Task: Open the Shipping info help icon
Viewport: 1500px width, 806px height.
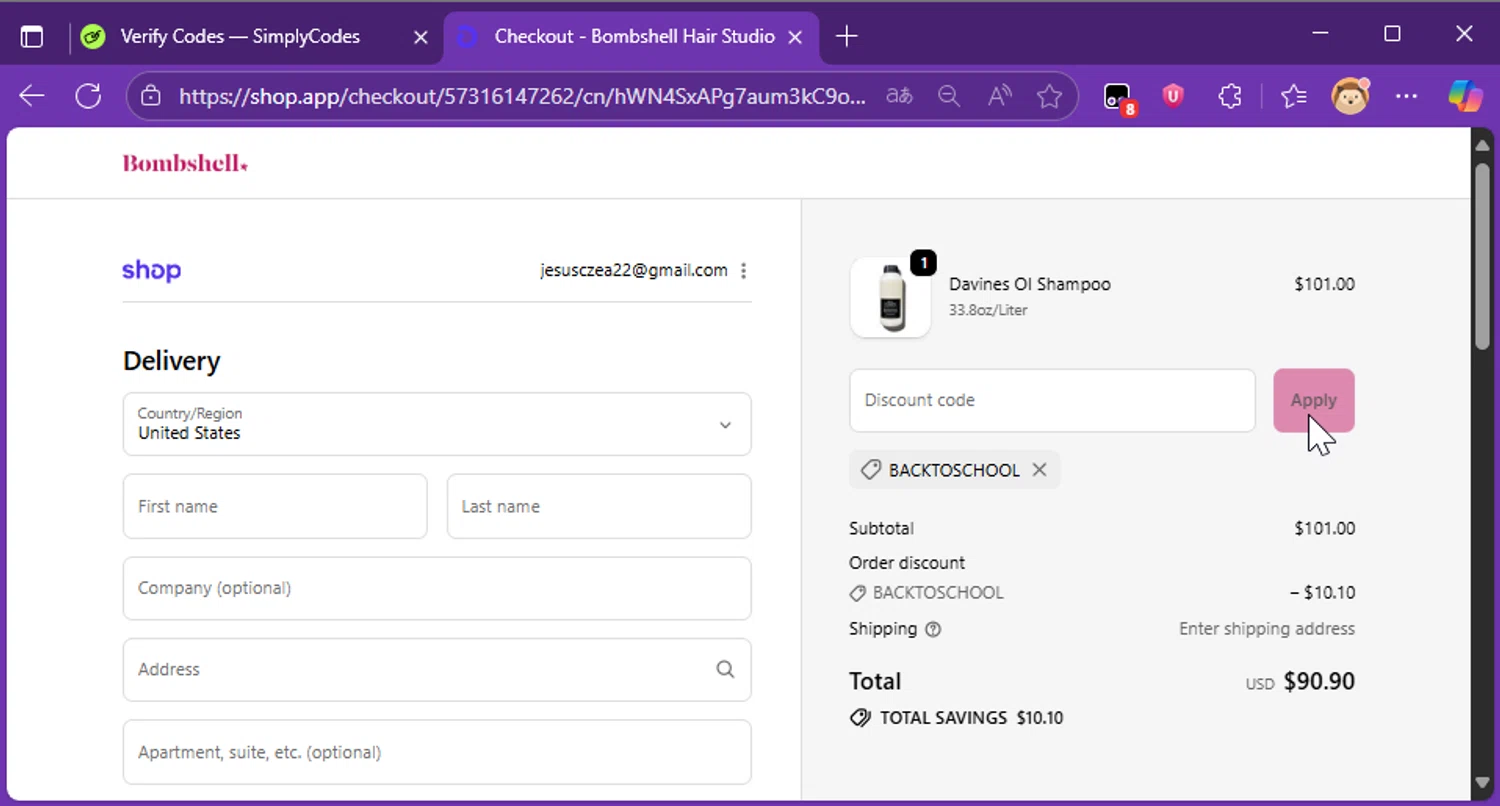Action: coord(933,629)
